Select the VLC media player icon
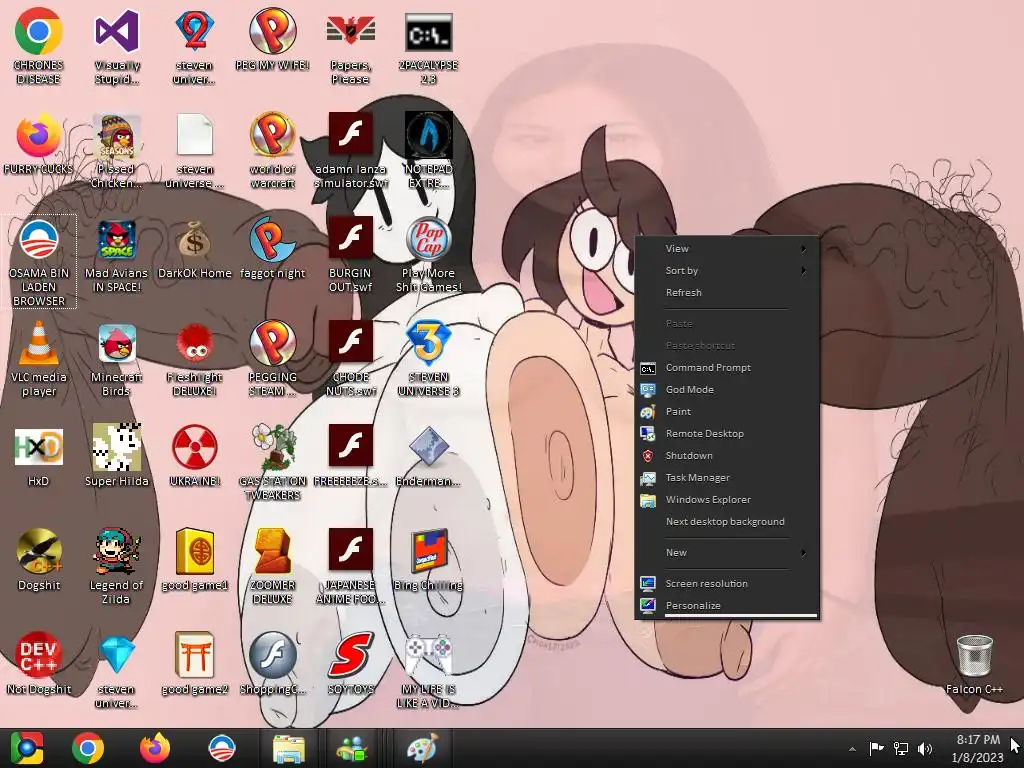This screenshot has width=1024, height=768. point(39,344)
